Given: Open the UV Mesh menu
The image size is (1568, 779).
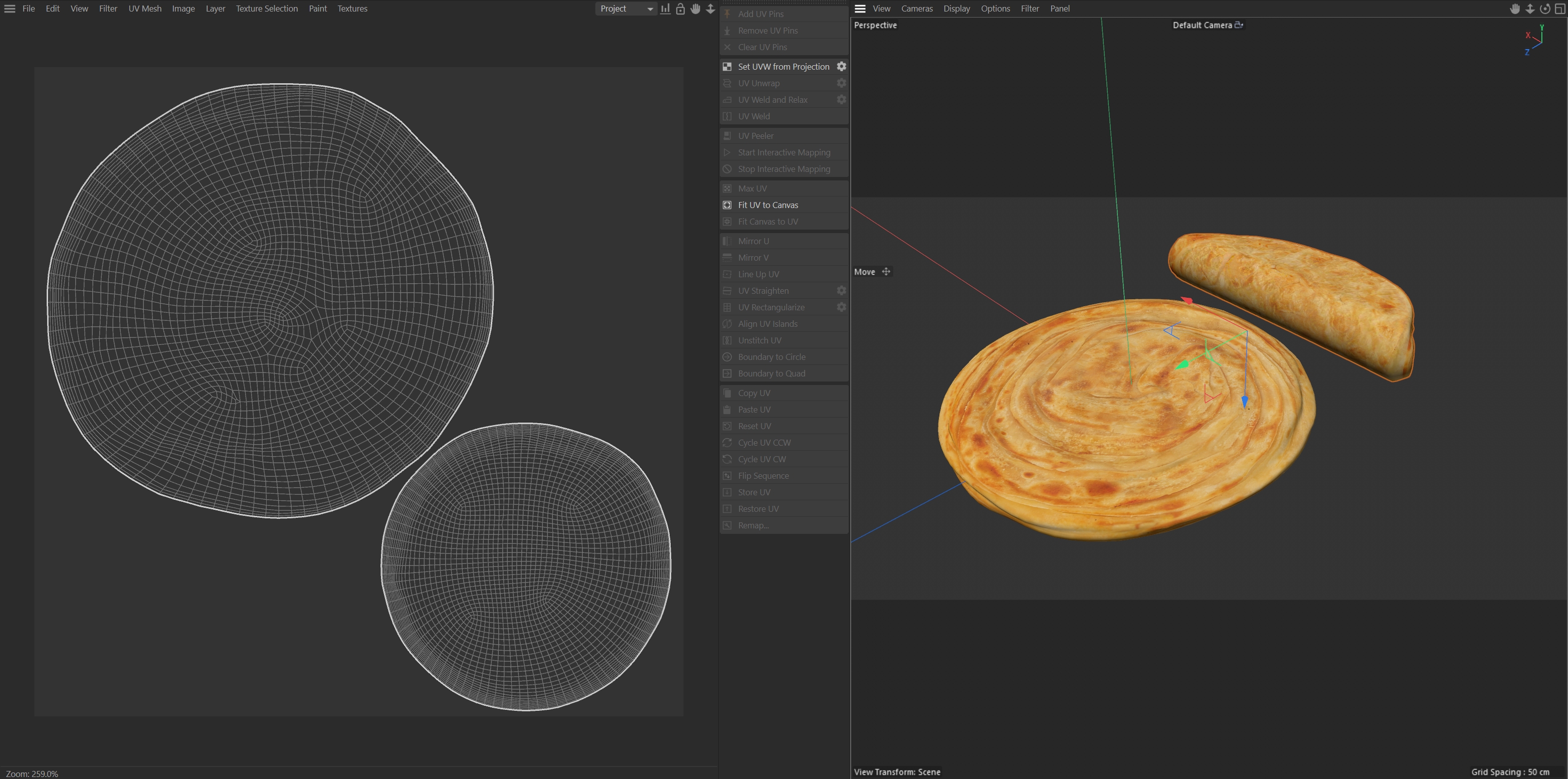Looking at the screenshot, I should [x=145, y=9].
